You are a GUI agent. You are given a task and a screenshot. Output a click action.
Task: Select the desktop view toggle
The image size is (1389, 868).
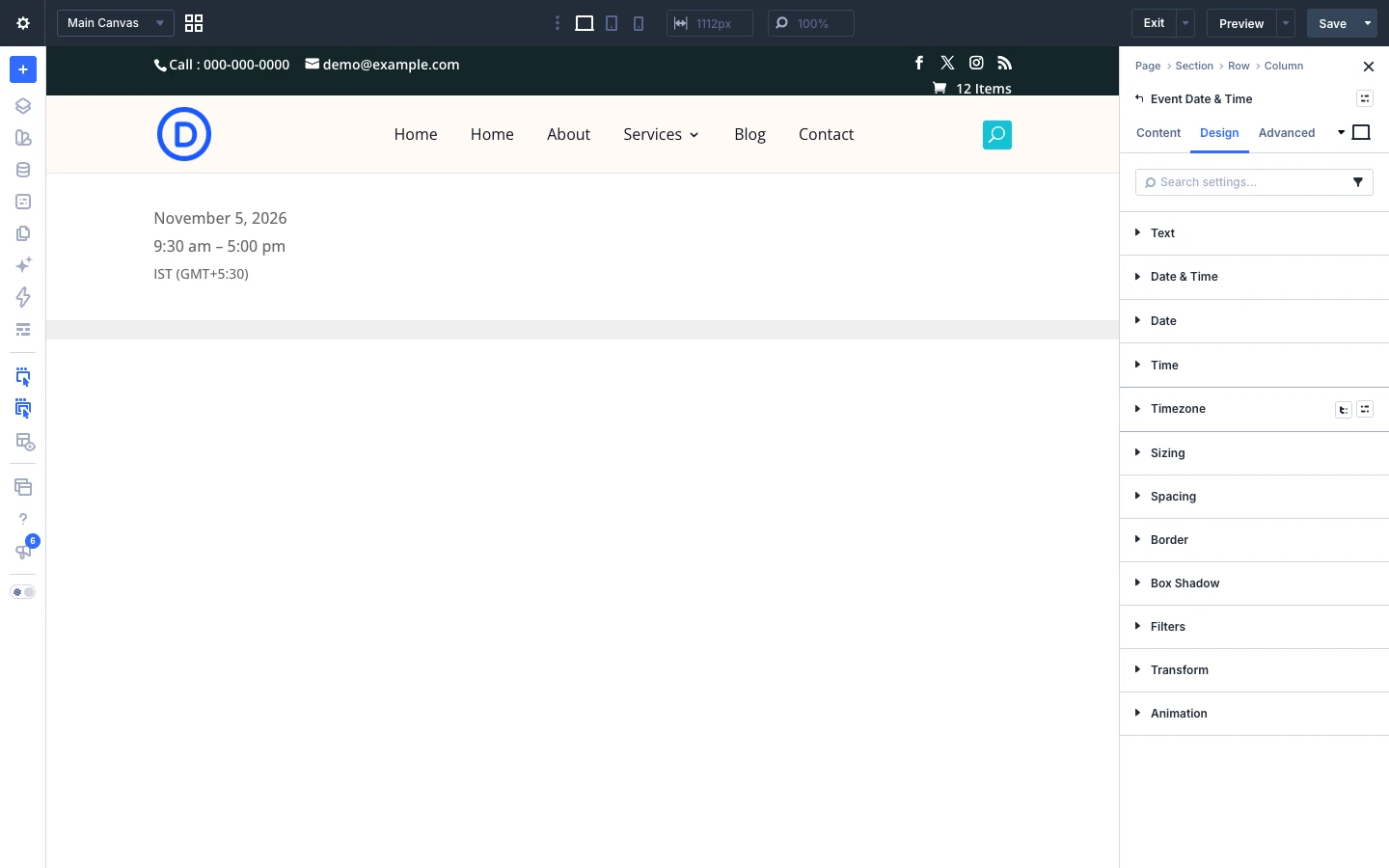coord(585,23)
